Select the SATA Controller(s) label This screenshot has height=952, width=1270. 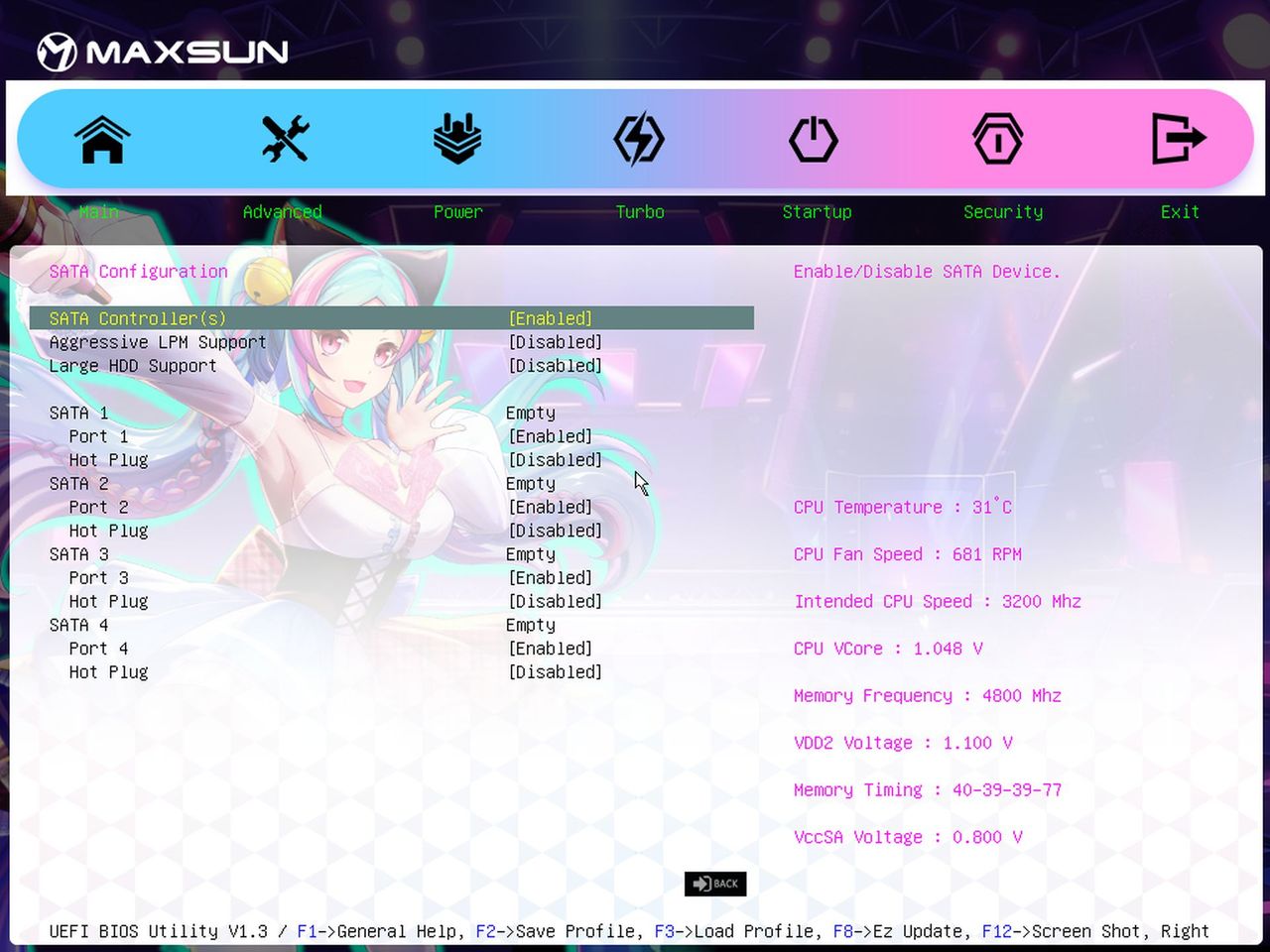[138, 318]
